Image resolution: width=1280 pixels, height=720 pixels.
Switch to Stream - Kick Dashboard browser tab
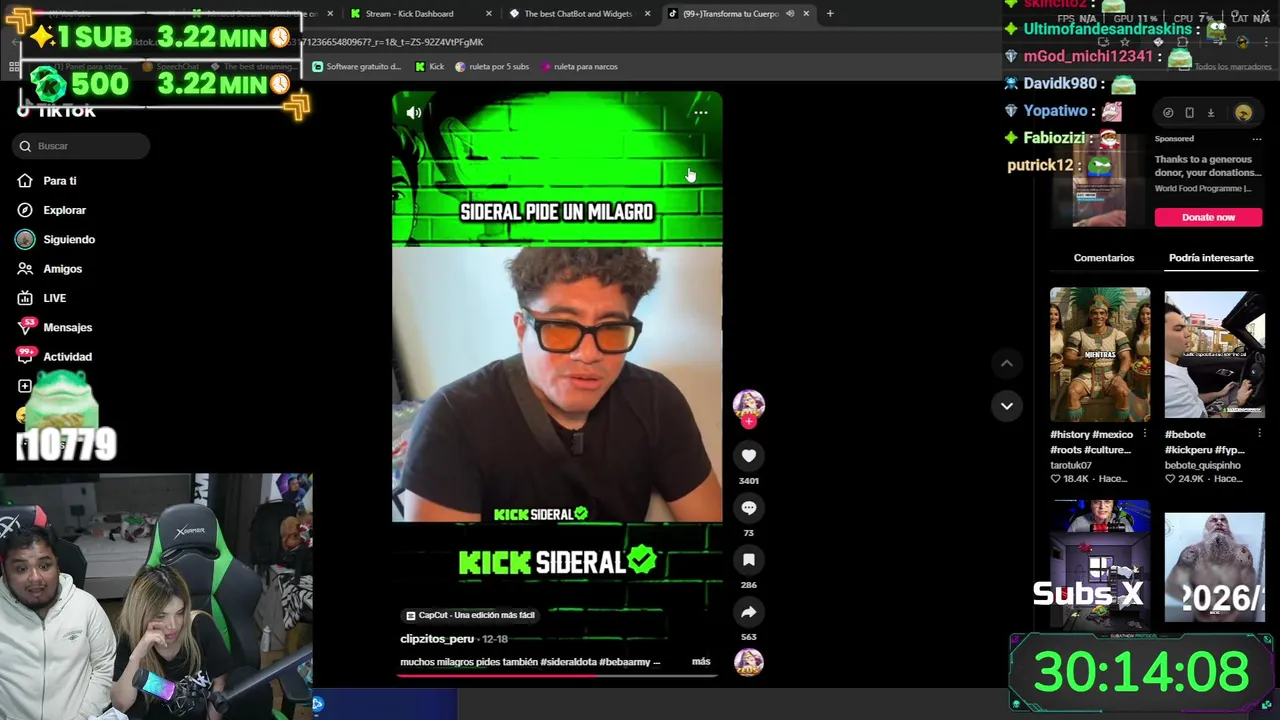[420, 14]
